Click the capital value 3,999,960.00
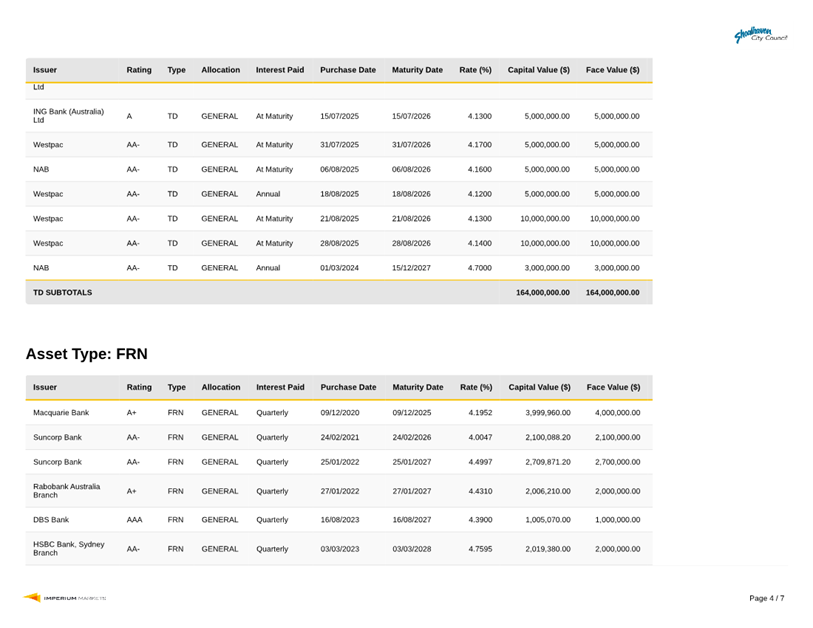The width and height of the screenshot is (813, 628). click(x=546, y=412)
